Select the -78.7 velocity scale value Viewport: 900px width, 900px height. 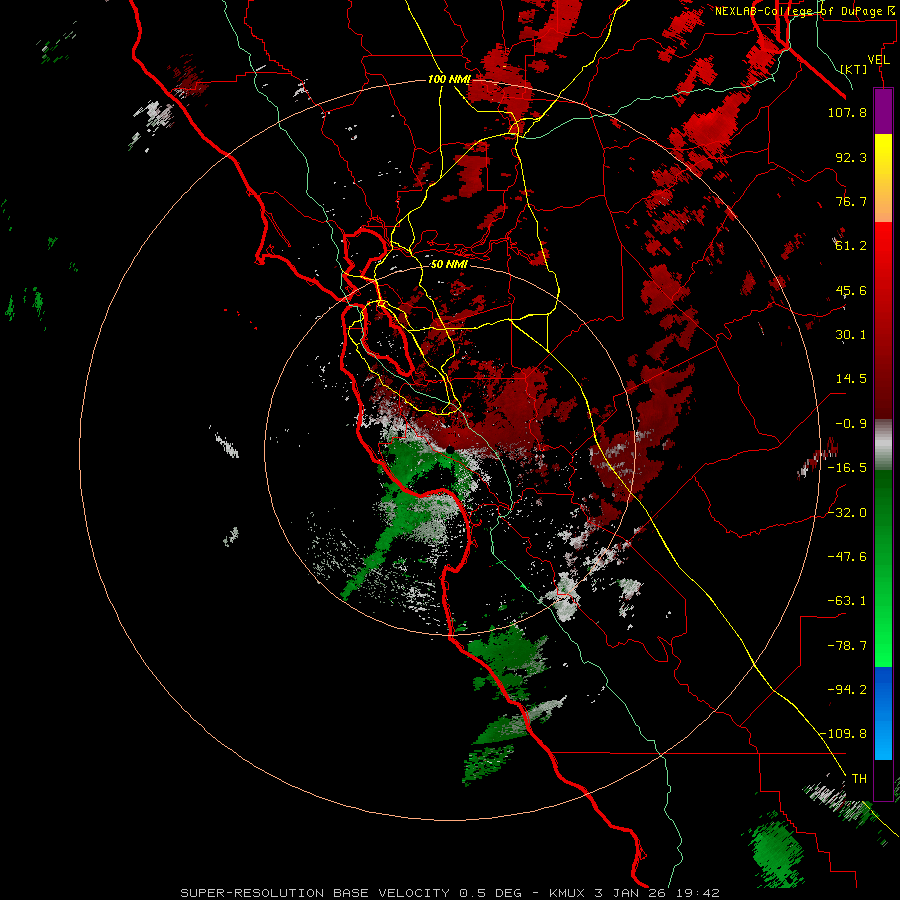[x=847, y=646]
